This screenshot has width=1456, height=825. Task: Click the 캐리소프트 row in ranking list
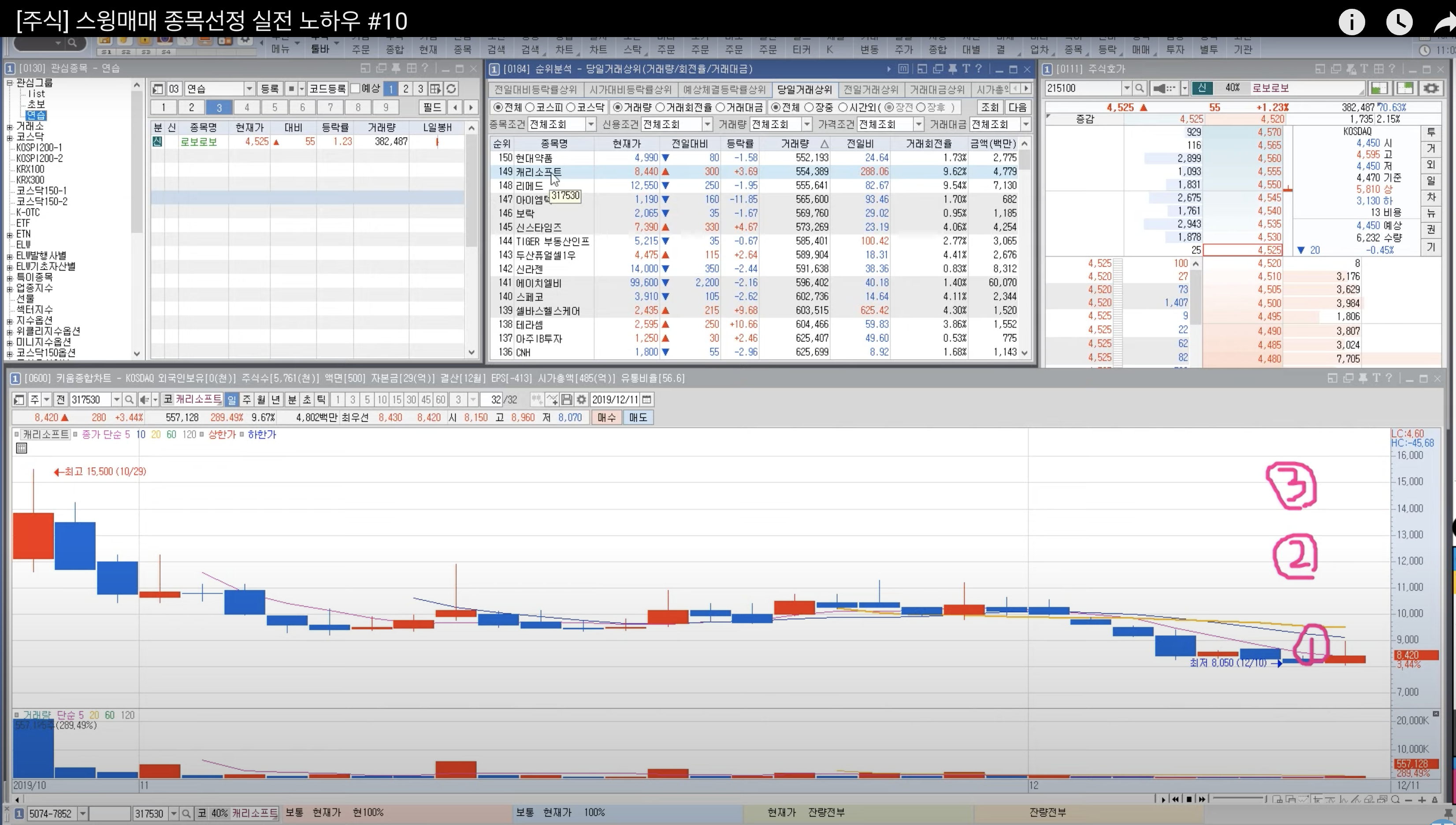pyautogui.click(x=538, y=172)
